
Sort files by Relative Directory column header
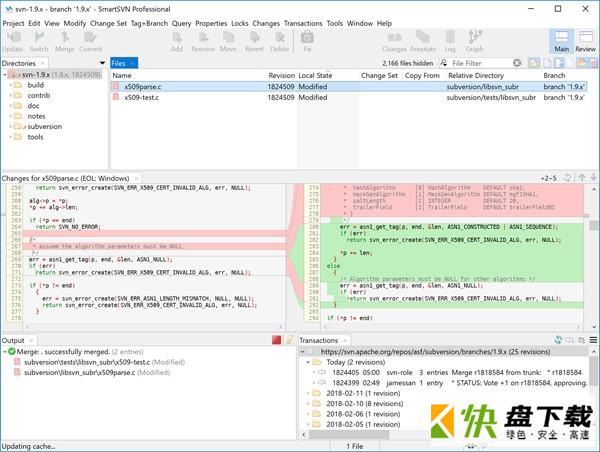coord(476,75)
